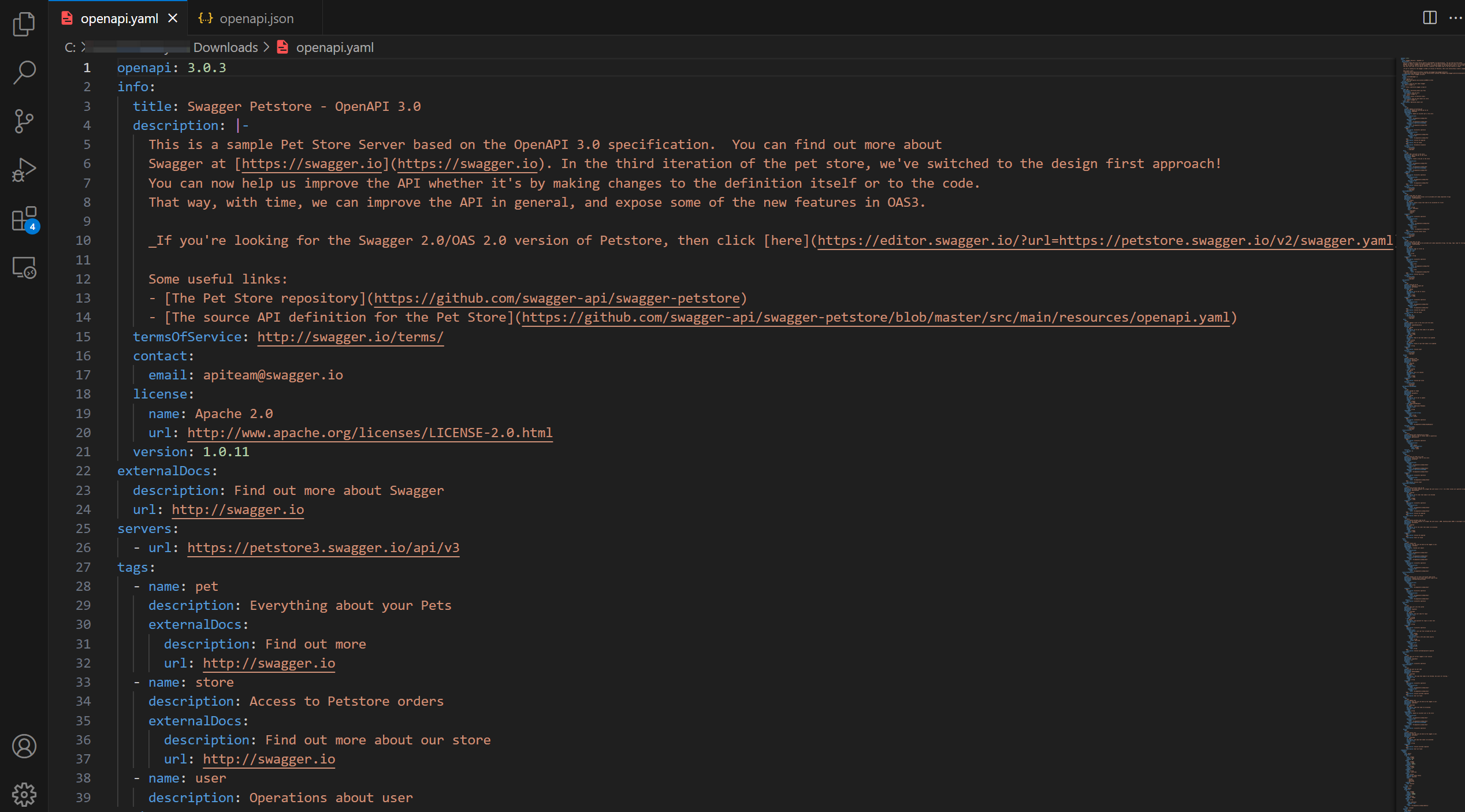Click Downloads in the breadcrumb path
1465x812 pixels.
pyautogui.click(x=225, y=47)
